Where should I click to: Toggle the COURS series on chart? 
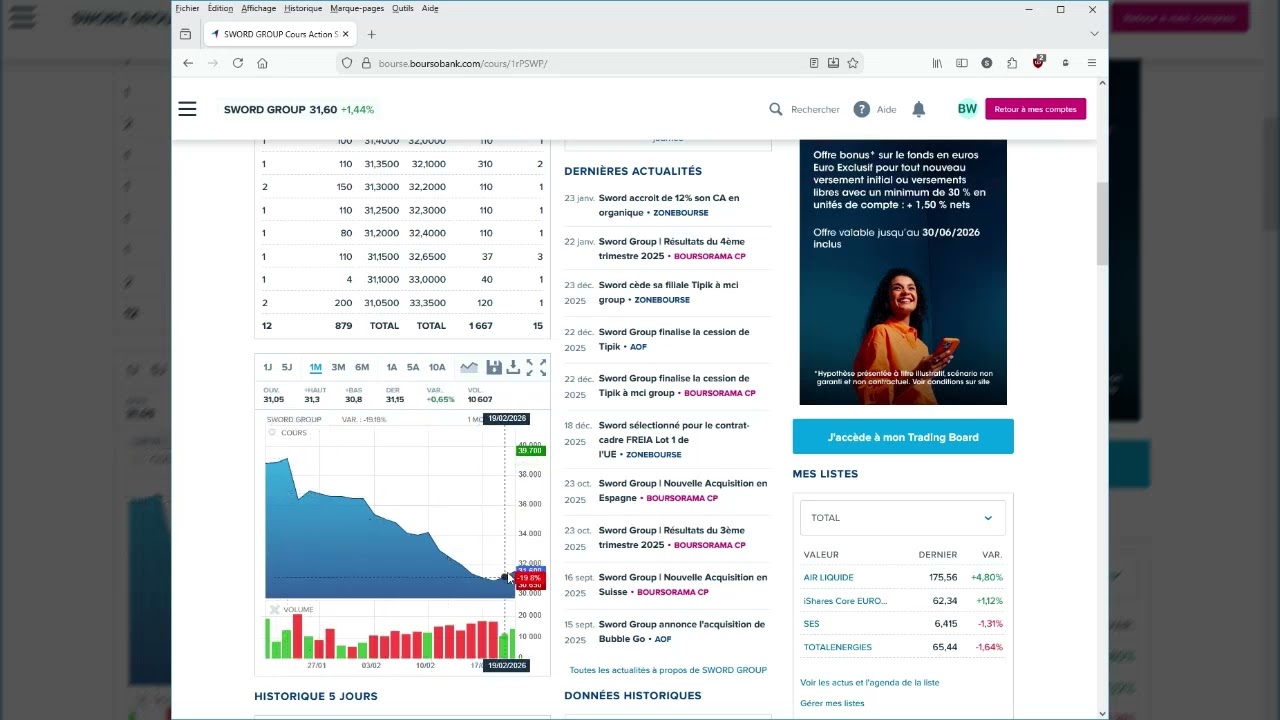288,433
